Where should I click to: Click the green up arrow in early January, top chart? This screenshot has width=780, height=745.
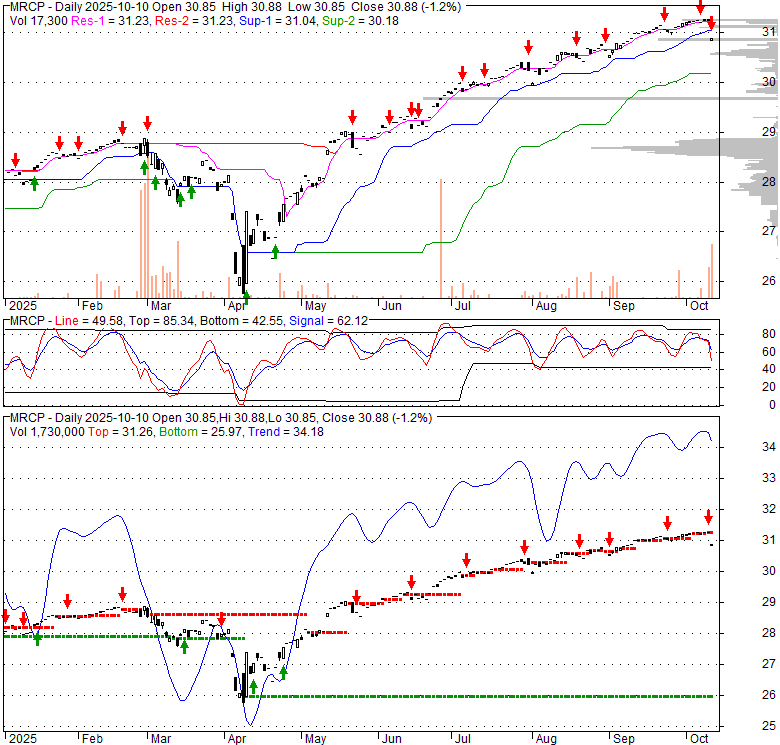click(x=35, y=183)
